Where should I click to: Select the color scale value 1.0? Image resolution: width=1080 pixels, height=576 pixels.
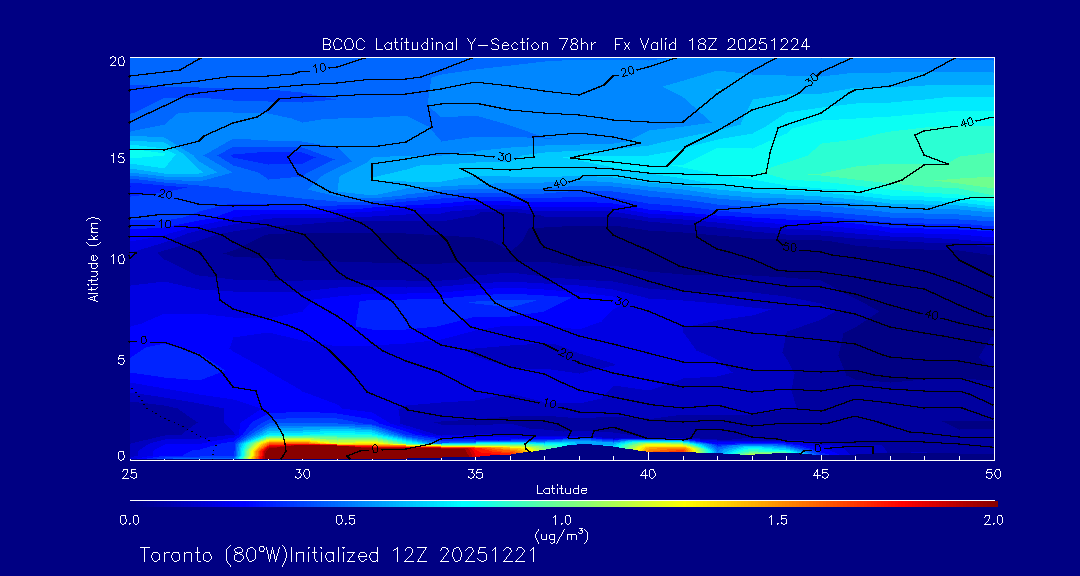[x=562, y=520]
